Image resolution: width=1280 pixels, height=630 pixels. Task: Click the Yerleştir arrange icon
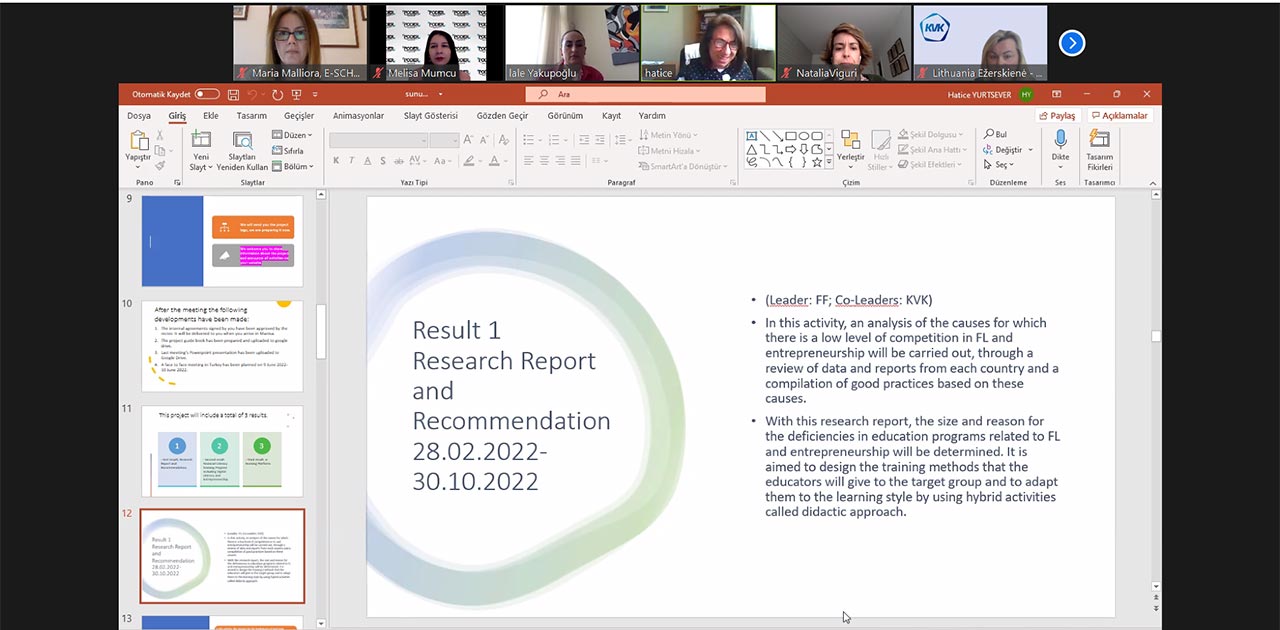click(850, 141)
